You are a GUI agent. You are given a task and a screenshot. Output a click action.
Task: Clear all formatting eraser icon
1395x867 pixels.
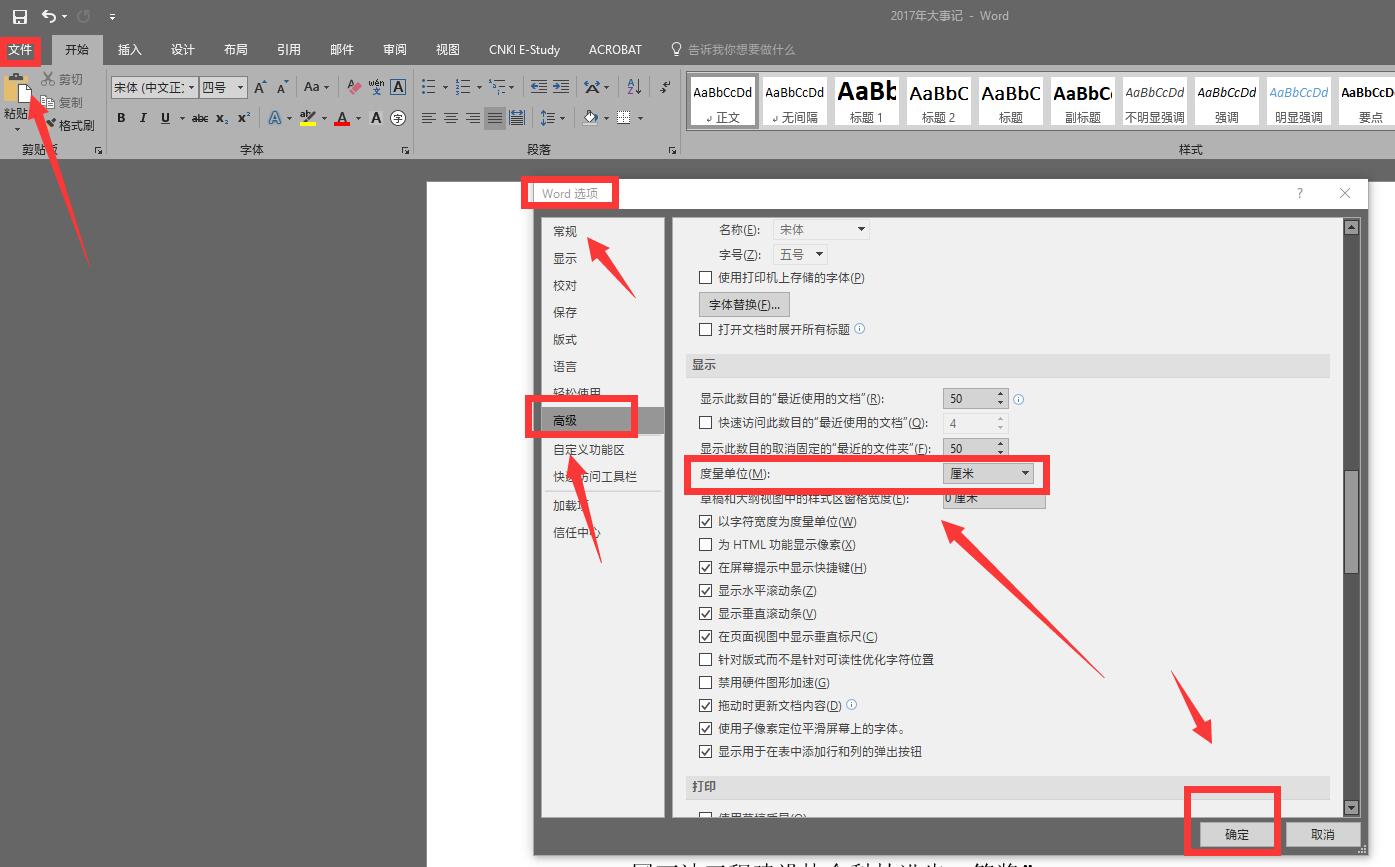pos(354,88)
